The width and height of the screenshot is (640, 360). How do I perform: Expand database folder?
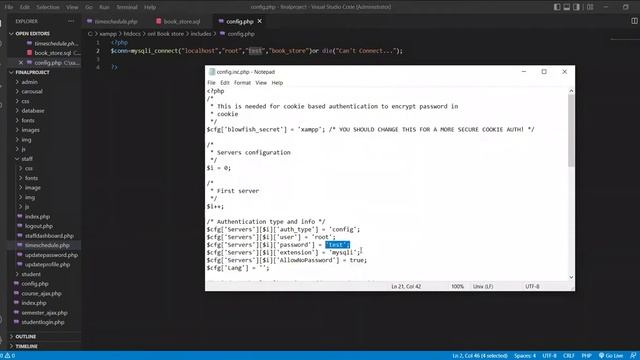coord(33,111)
